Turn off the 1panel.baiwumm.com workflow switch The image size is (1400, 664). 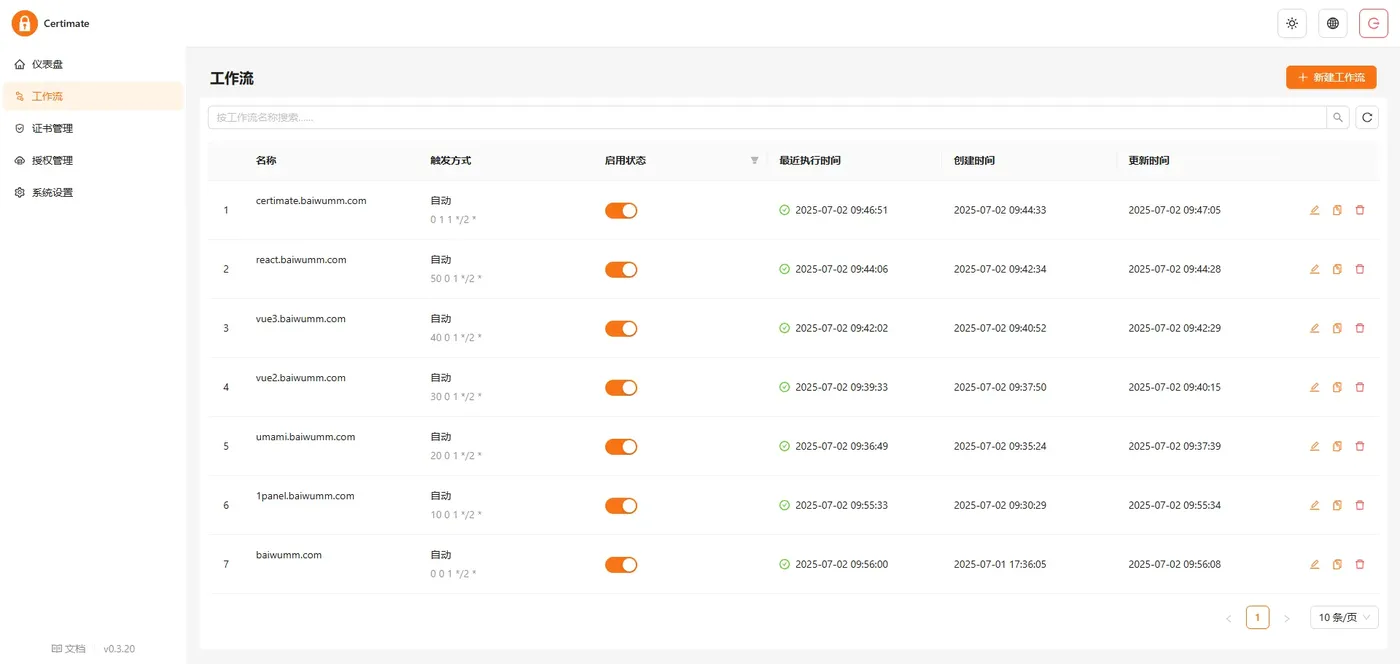click(621, 505)
